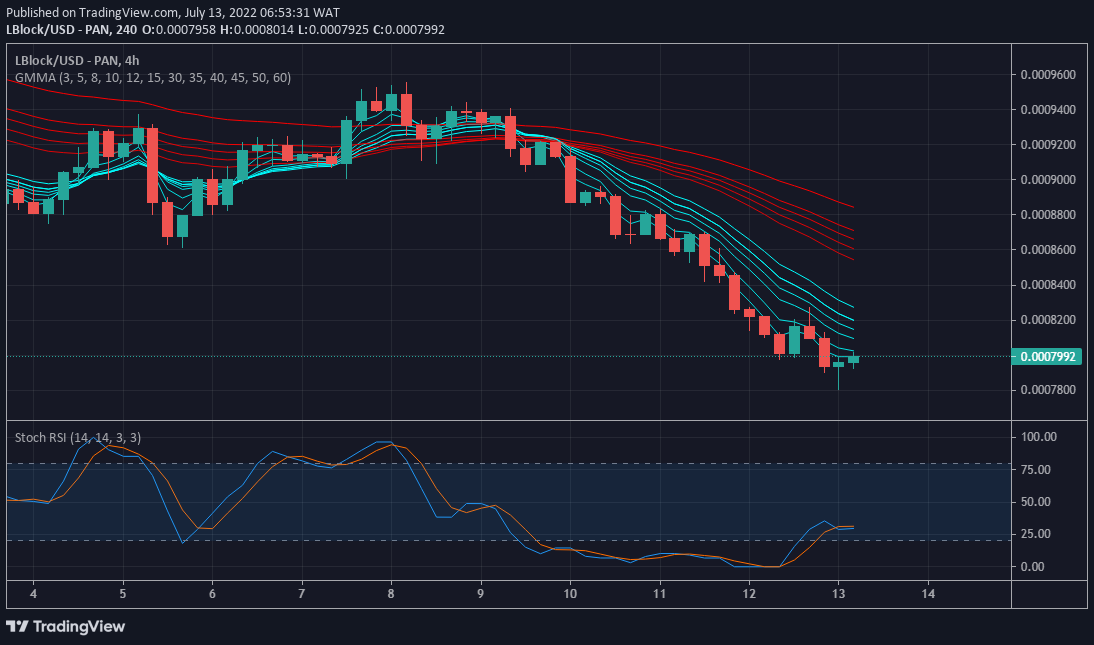Viewport: 1094px width, 645px height.
Task: Click the 0.0008200 price axis label
Action: point(1047,320)
